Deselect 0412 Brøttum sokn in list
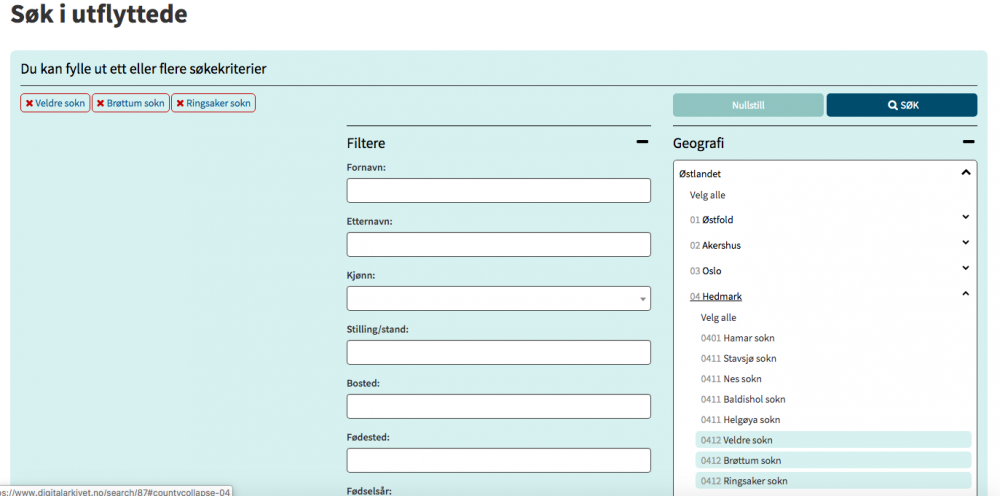This screenshot has height=496, width=1000. coord(833,460)
